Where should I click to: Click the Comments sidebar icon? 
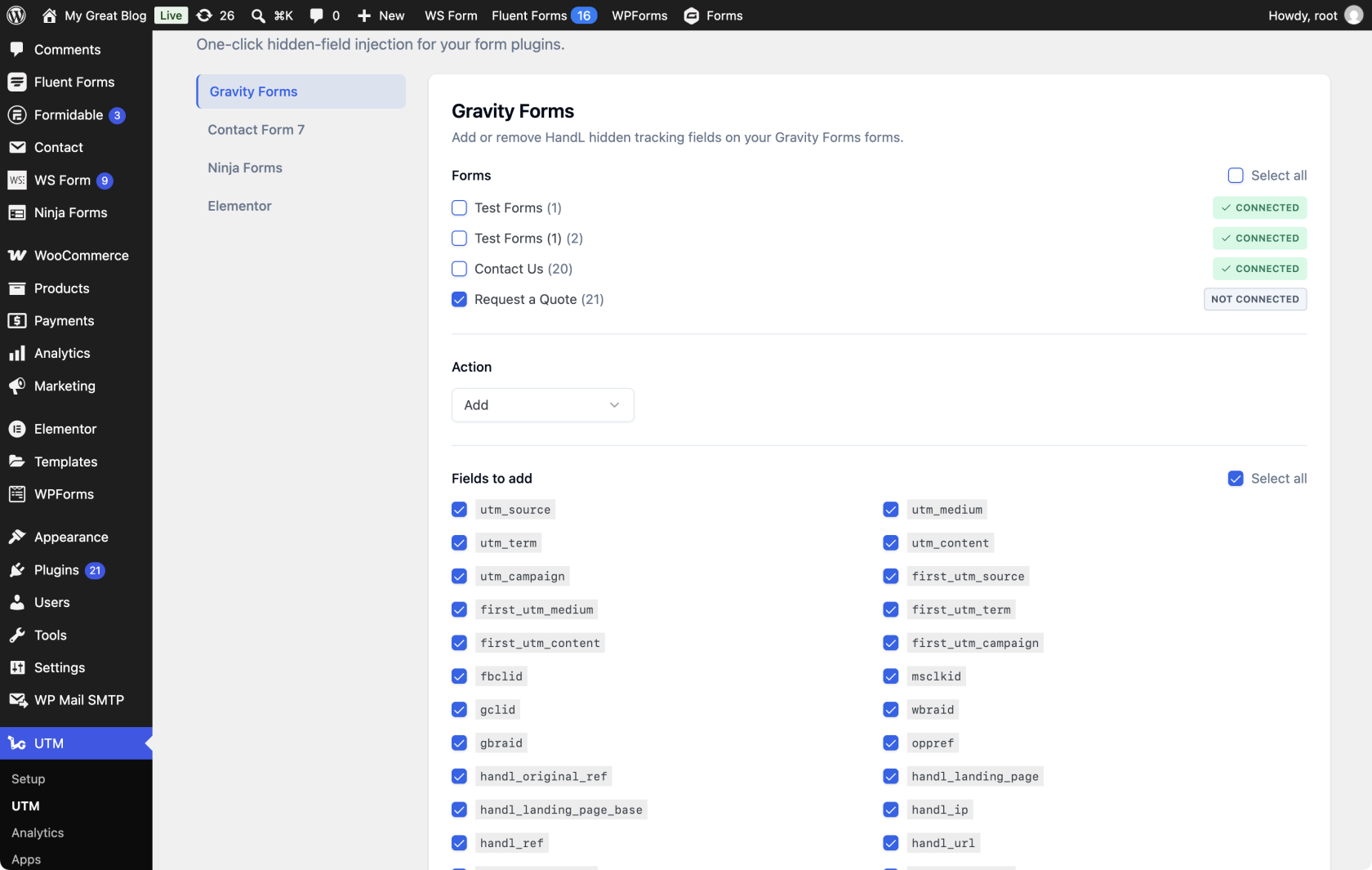point(17,50)
